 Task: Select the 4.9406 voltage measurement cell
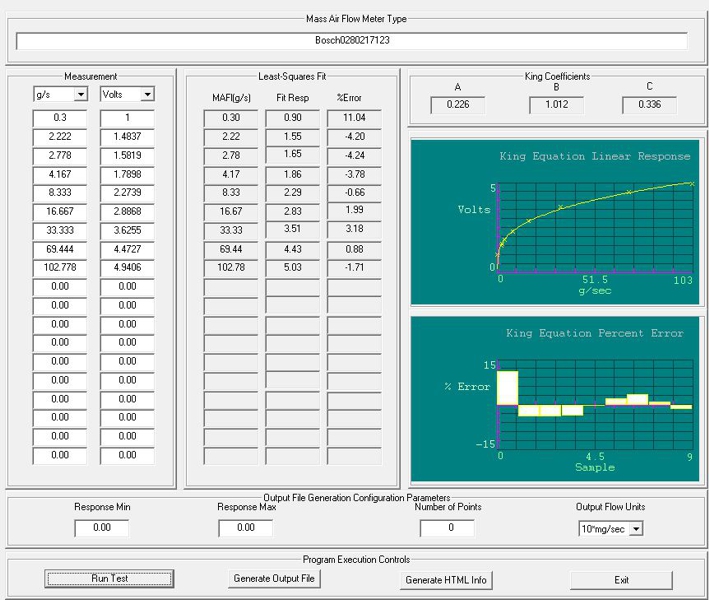[x=127, y=268]
